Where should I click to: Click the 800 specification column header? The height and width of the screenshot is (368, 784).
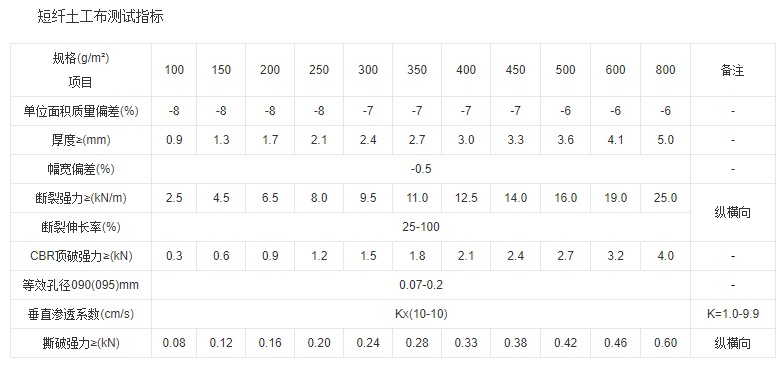pos(666,70)
